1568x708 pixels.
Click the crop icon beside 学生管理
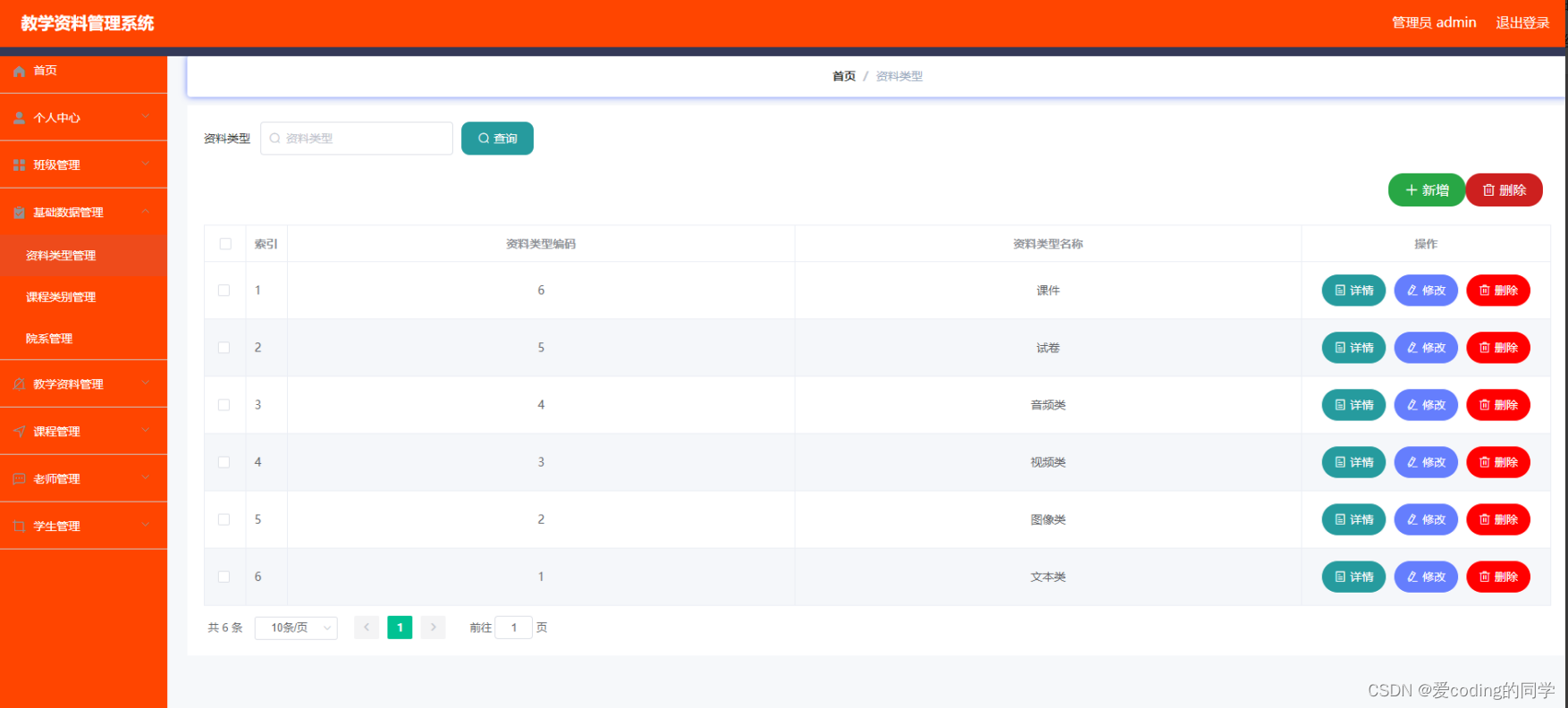[19, 527]
